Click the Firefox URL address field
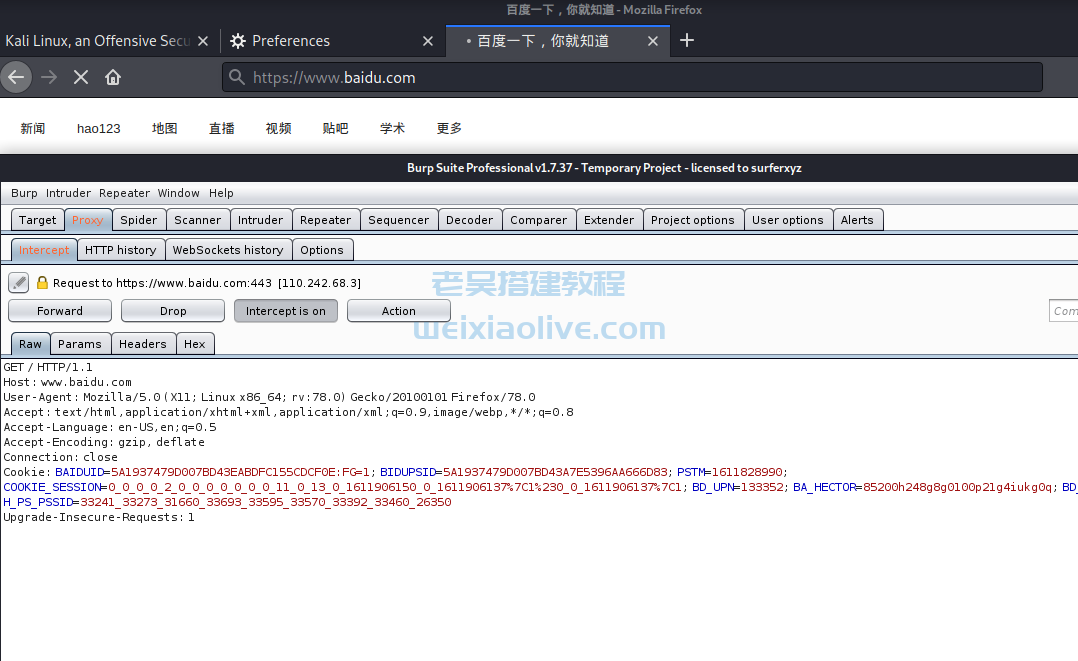1078x661 pixels. point(632,77)
